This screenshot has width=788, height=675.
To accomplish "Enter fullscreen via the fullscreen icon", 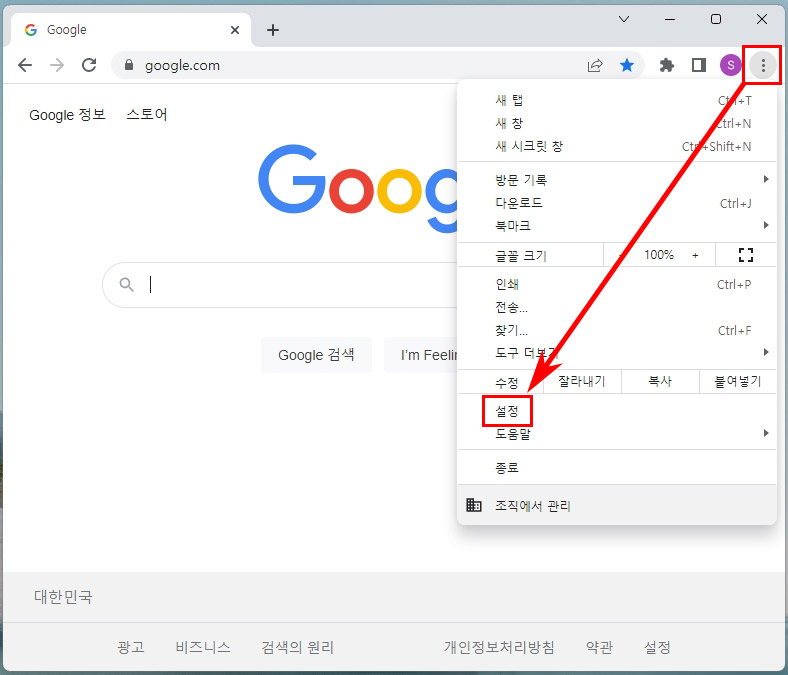I will (x=746, y=255).
